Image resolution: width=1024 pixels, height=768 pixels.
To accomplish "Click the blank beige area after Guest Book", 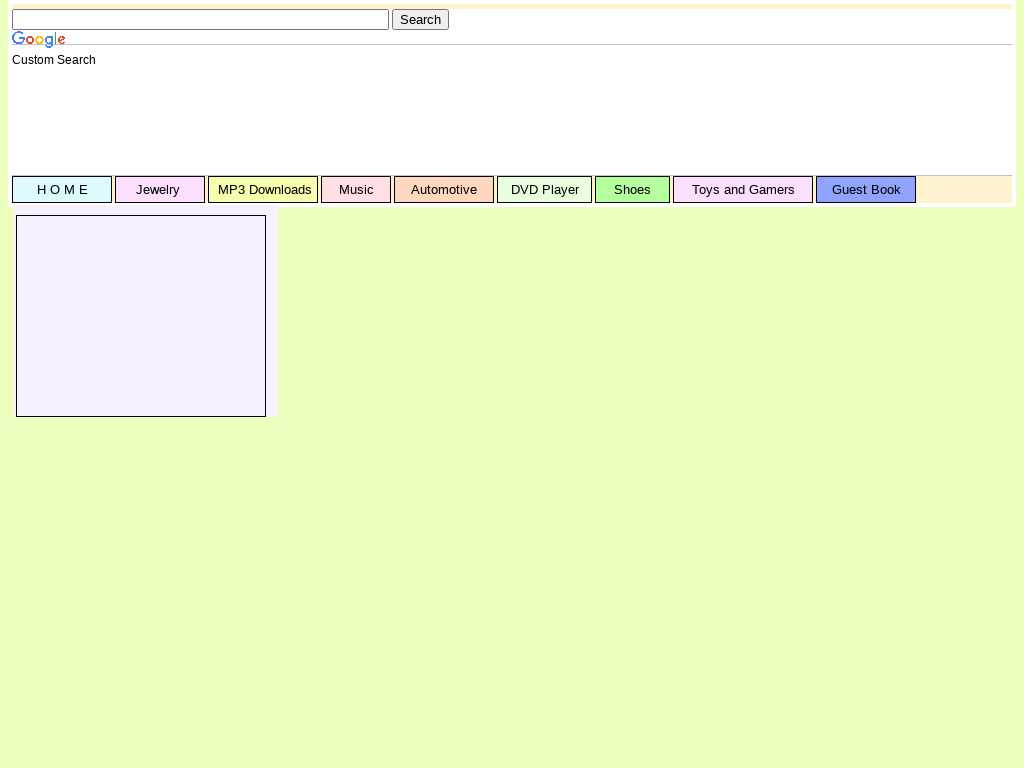I will pos(964,189).
